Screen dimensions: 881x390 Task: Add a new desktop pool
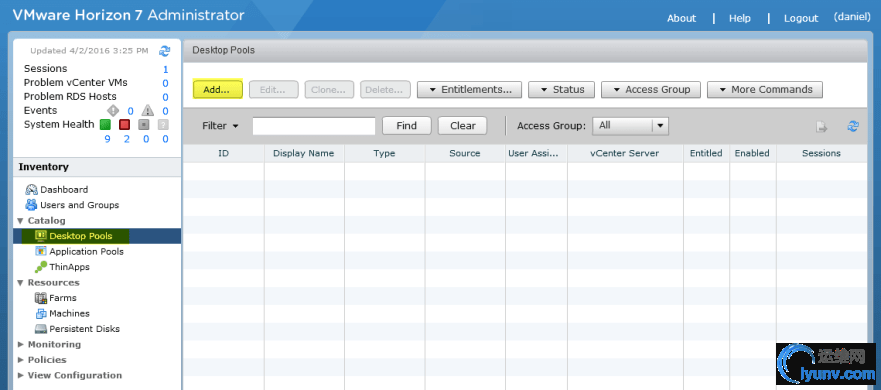point(217,89)
